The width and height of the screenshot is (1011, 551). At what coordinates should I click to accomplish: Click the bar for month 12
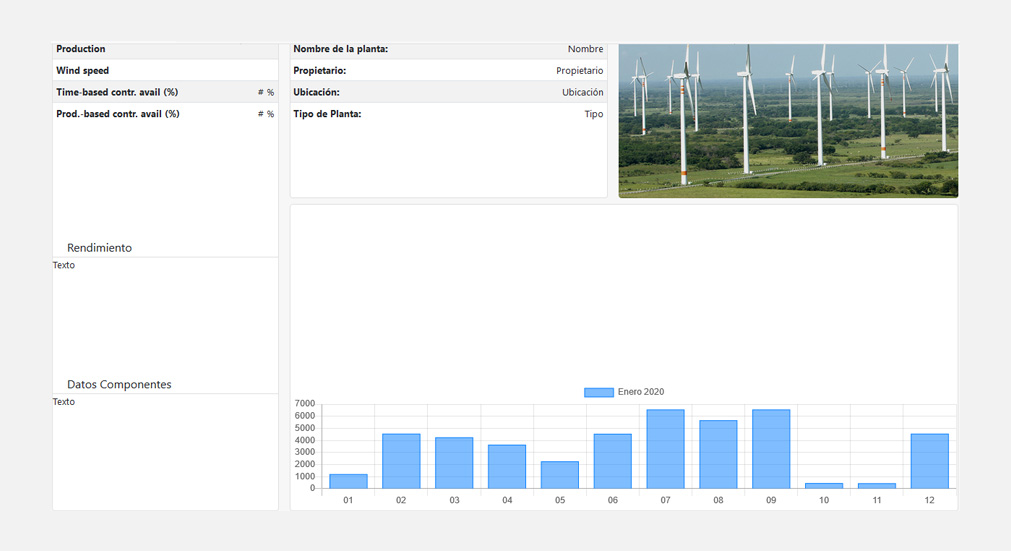pos(929,461)
